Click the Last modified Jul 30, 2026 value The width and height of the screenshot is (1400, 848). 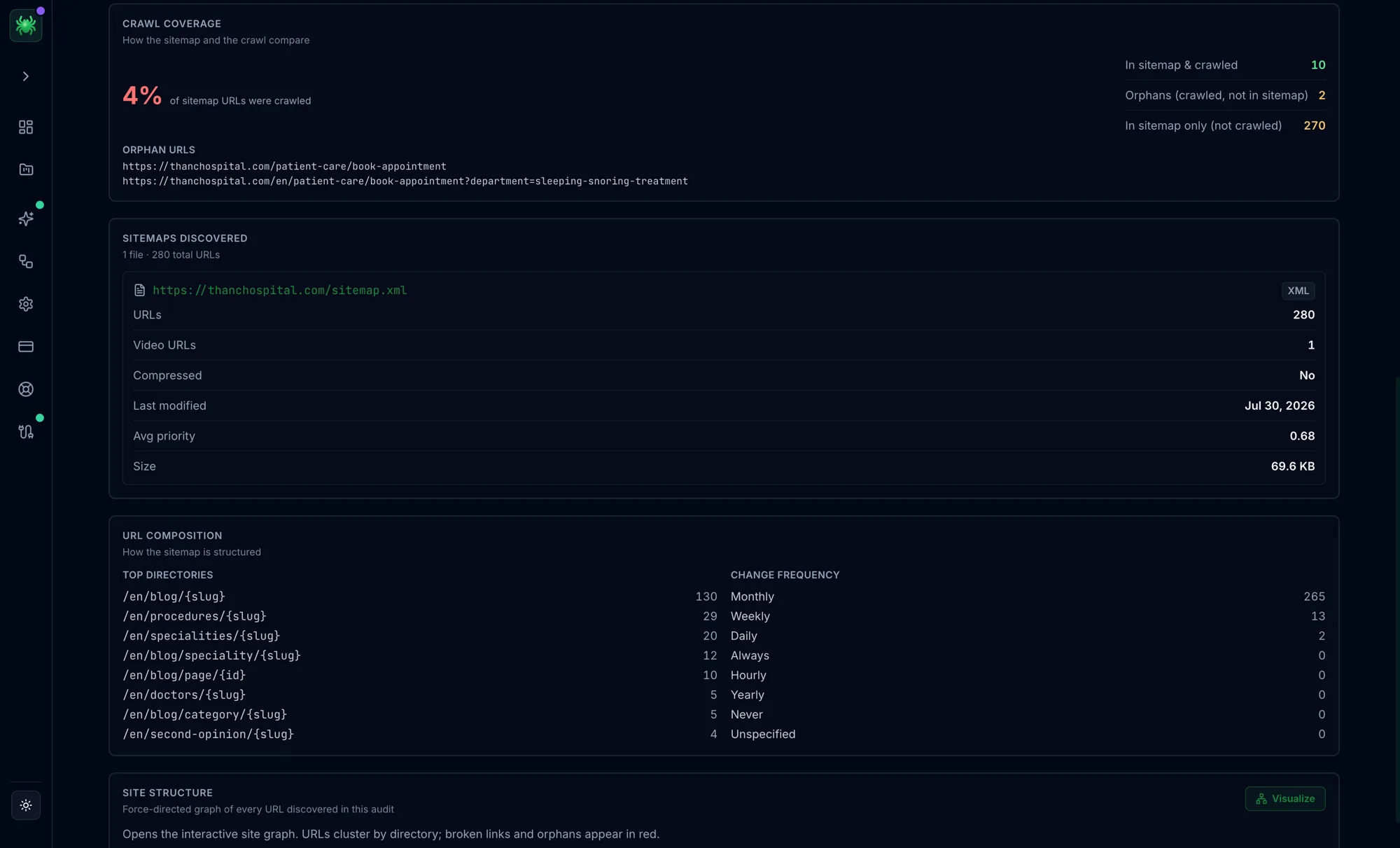point(1279,405)
